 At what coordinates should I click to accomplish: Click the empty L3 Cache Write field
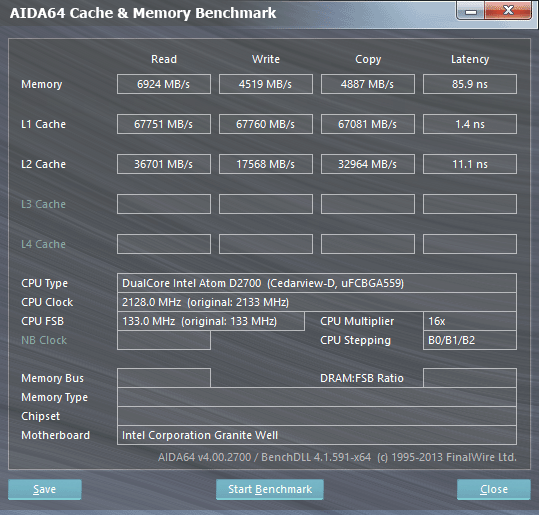pos(266,204)
